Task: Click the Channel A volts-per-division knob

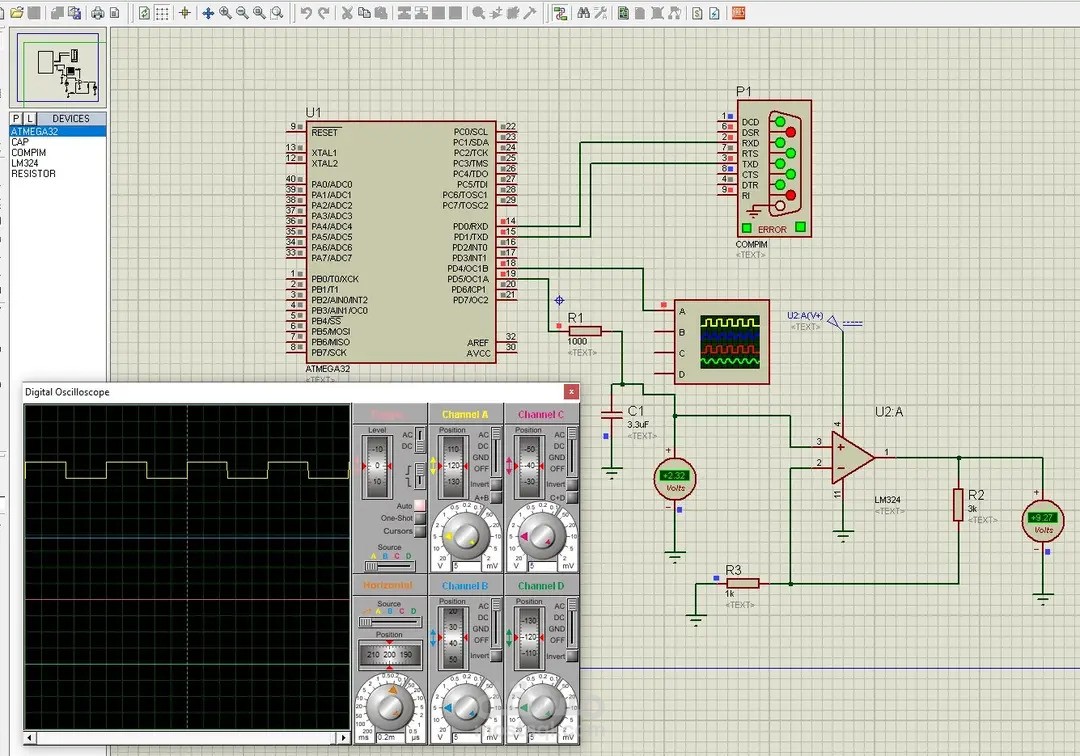Action: point(465,535)
